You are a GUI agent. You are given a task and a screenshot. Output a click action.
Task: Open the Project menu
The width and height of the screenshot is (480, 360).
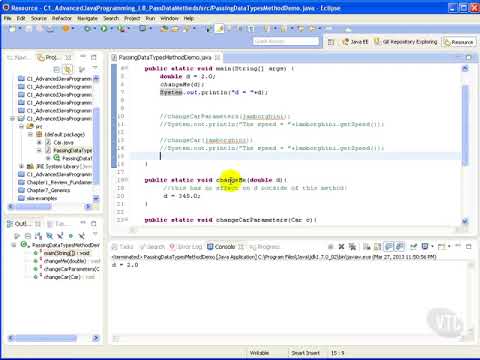point(132,18)
